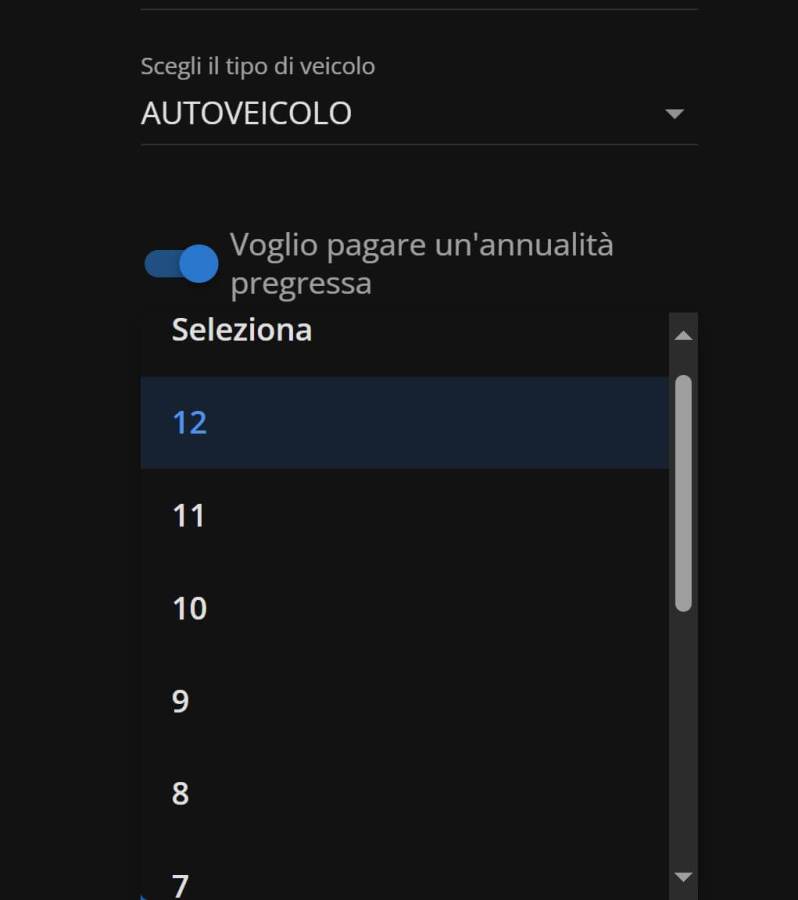The width and height of the screenshot is (798, 900).
Task: Choose the "Seleziona" placeholder option
Action: (242, 330)
